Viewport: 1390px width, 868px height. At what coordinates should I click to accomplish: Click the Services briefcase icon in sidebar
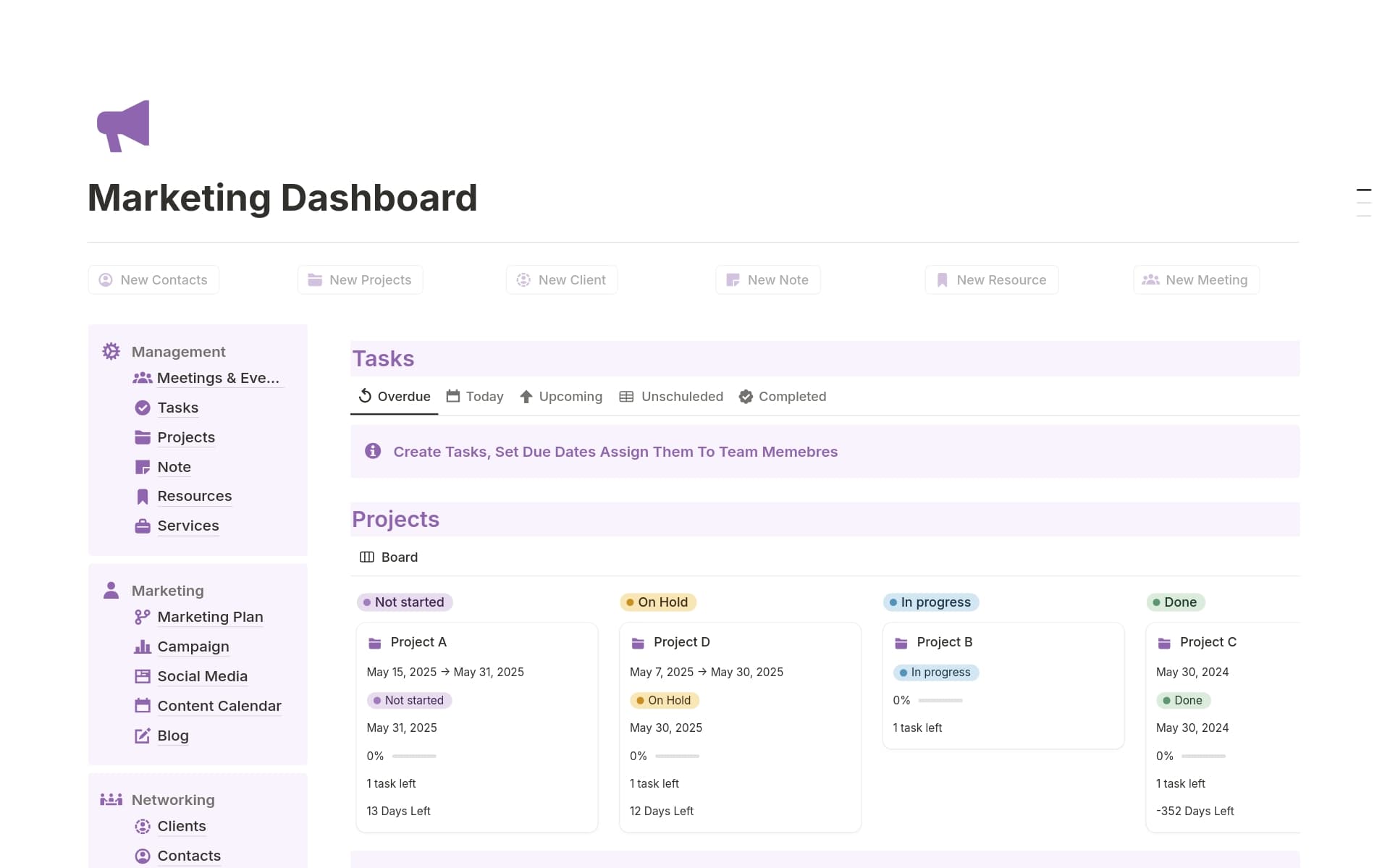pos(142,526)
